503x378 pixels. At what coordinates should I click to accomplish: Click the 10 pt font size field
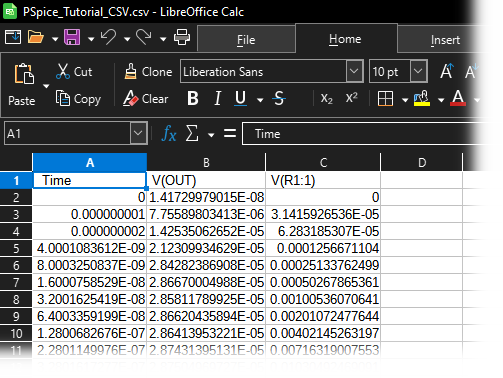tap(389, 71)
